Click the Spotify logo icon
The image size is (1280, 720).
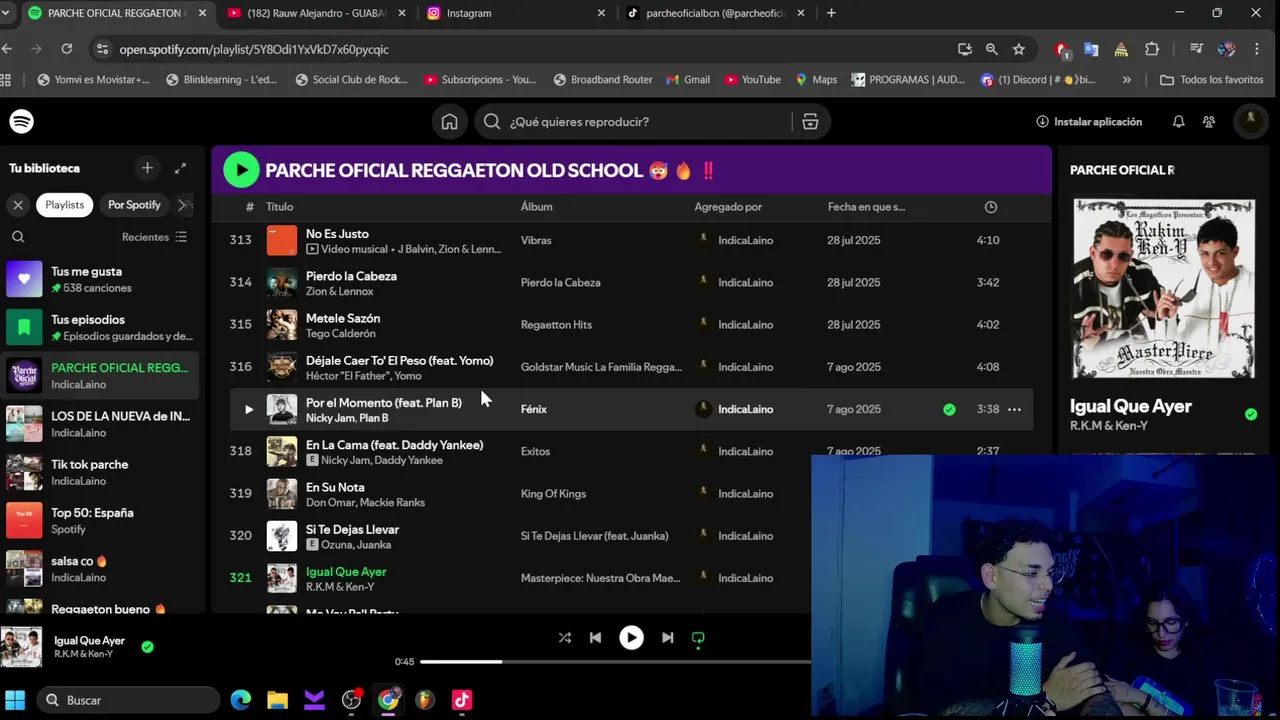(x=21, y=121)
